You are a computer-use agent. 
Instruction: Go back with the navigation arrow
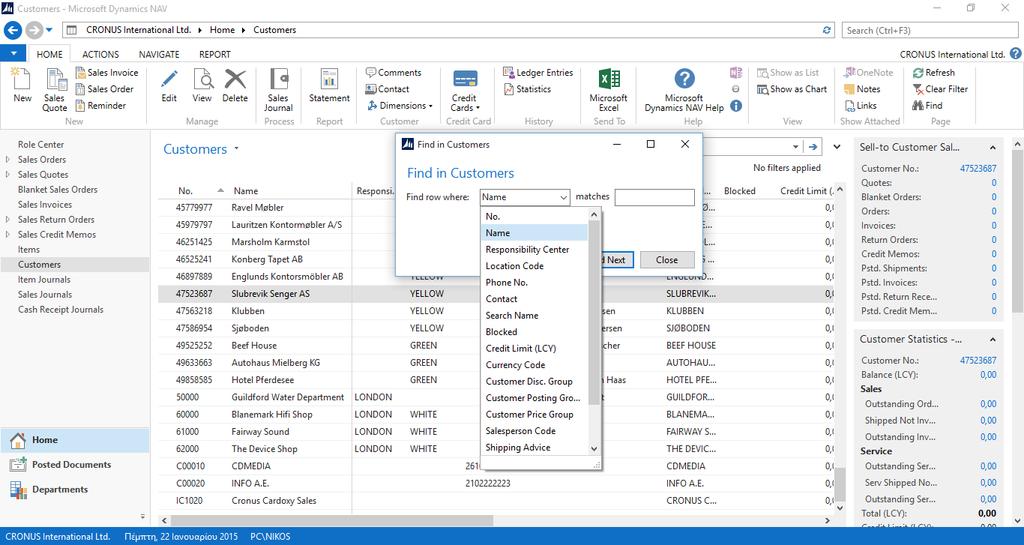click(13, 30)
